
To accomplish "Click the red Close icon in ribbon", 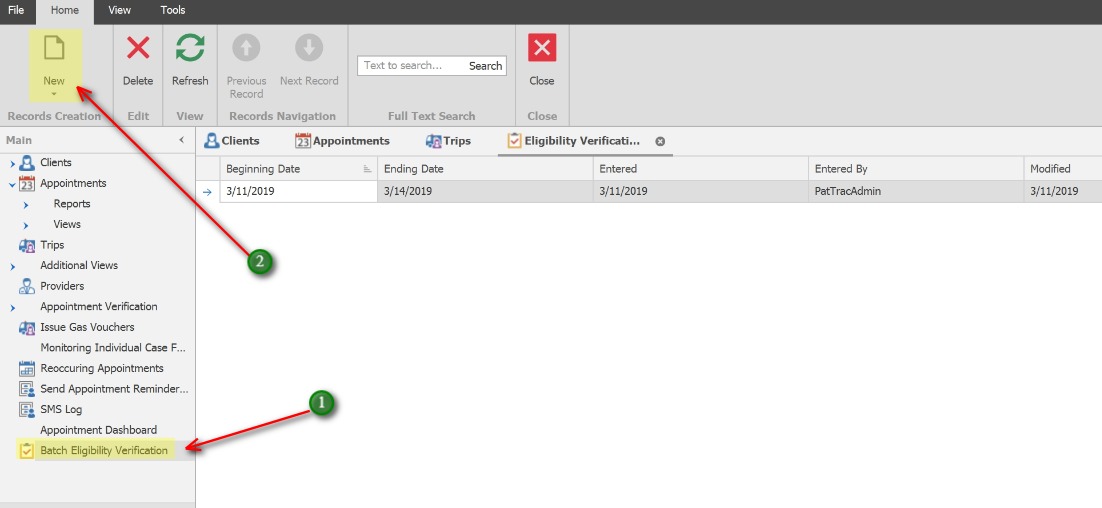I will 542,48.
